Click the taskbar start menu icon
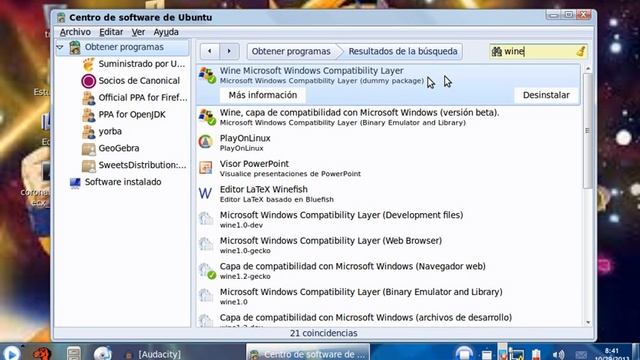The image size is (640, 360). pos(11,353)
